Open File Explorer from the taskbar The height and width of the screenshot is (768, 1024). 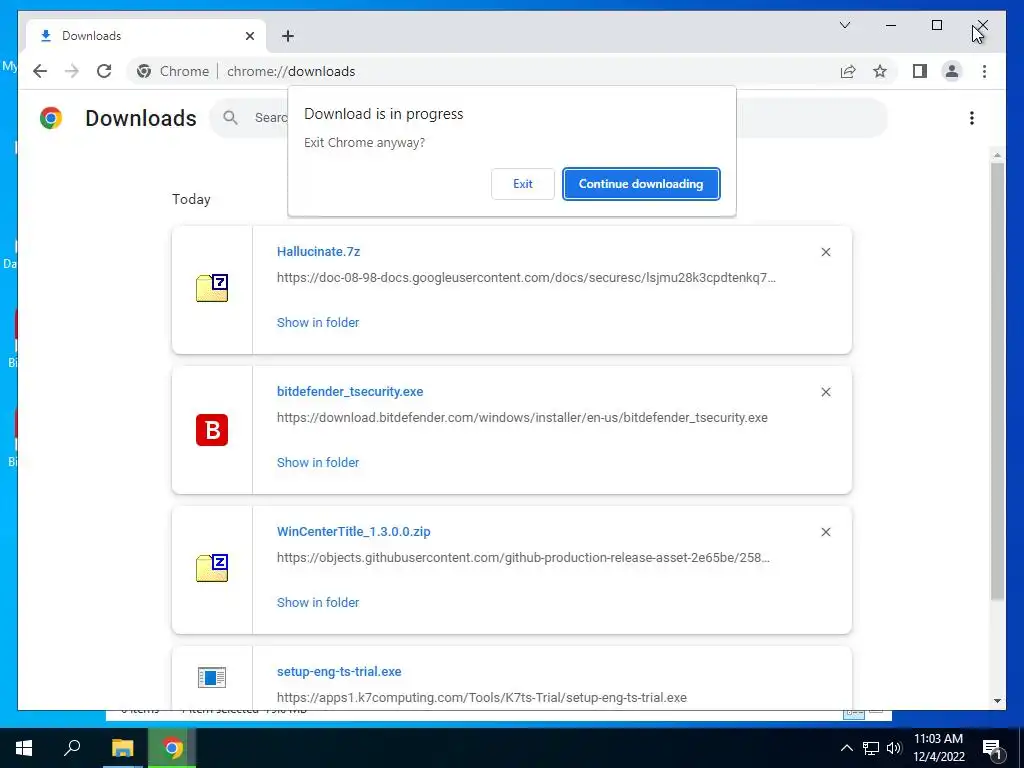122,748
